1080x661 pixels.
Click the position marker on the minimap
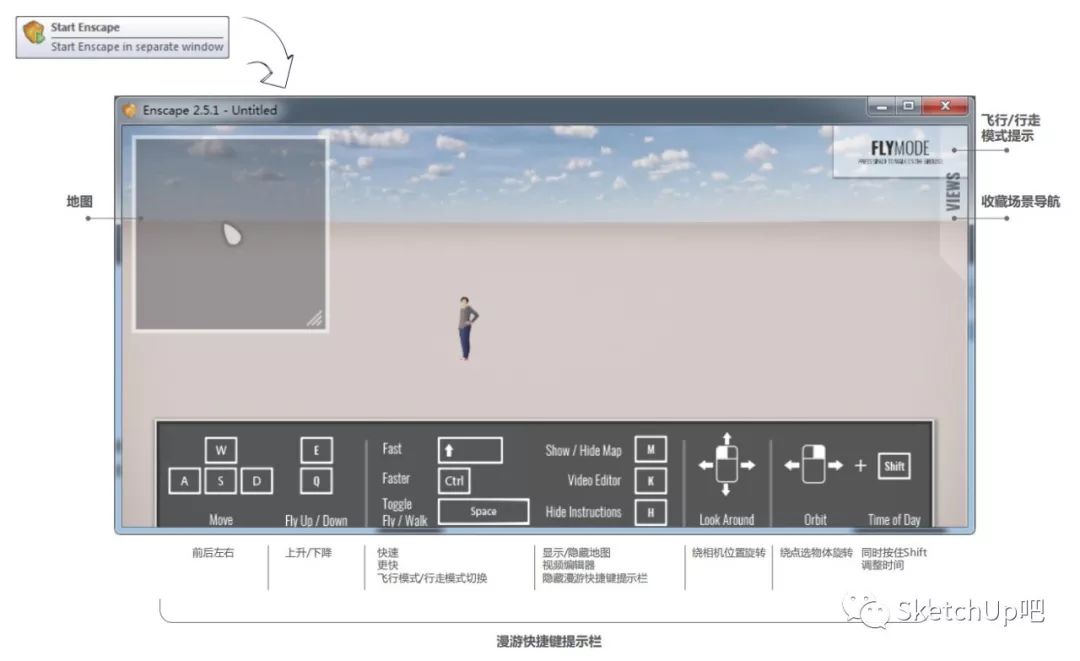pos(232,235)
